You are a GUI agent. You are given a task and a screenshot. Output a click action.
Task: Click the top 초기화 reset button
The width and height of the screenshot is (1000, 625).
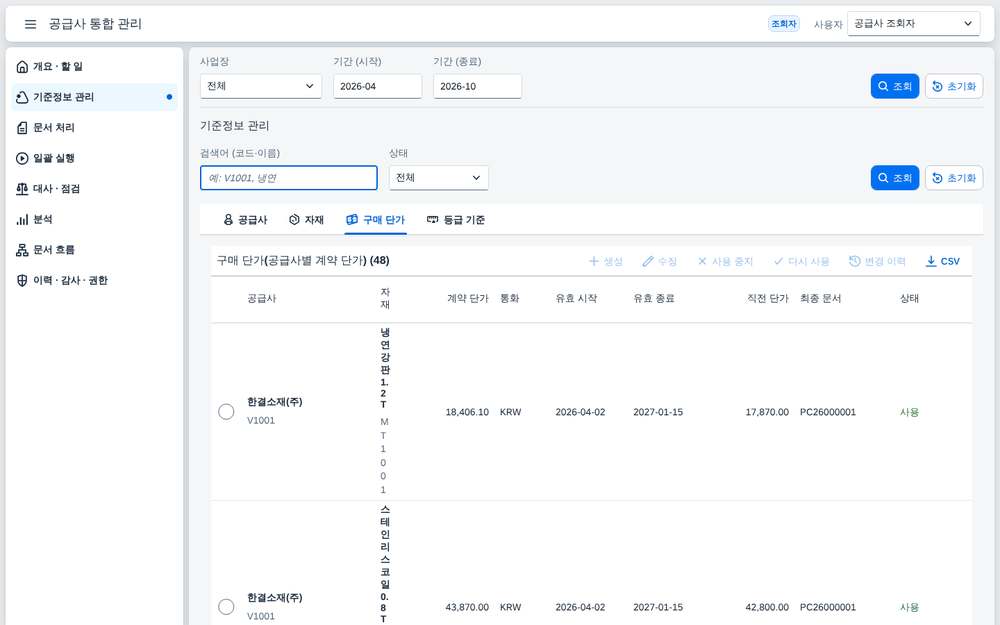click(954, 86)
